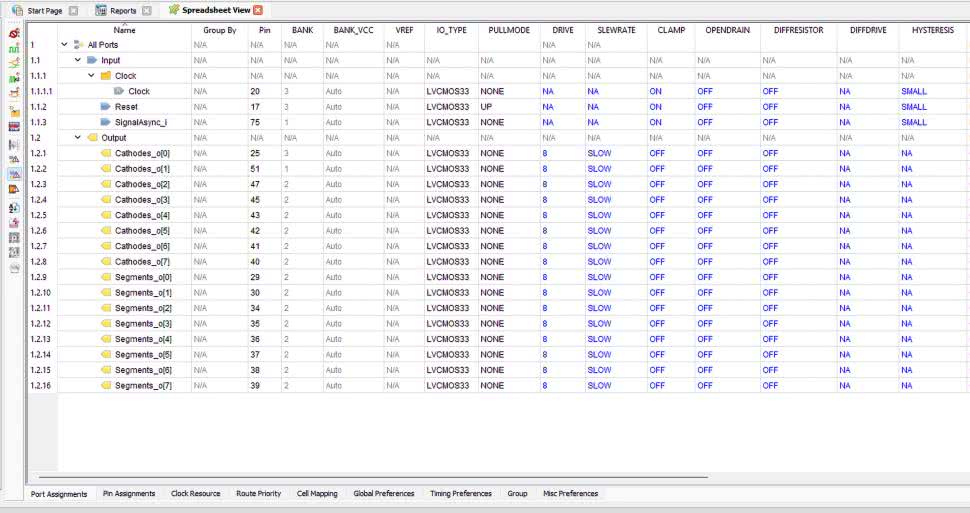Switch to the Reports document tab
The width and height of the screenshot is (970, 513).
pos(122,10)
